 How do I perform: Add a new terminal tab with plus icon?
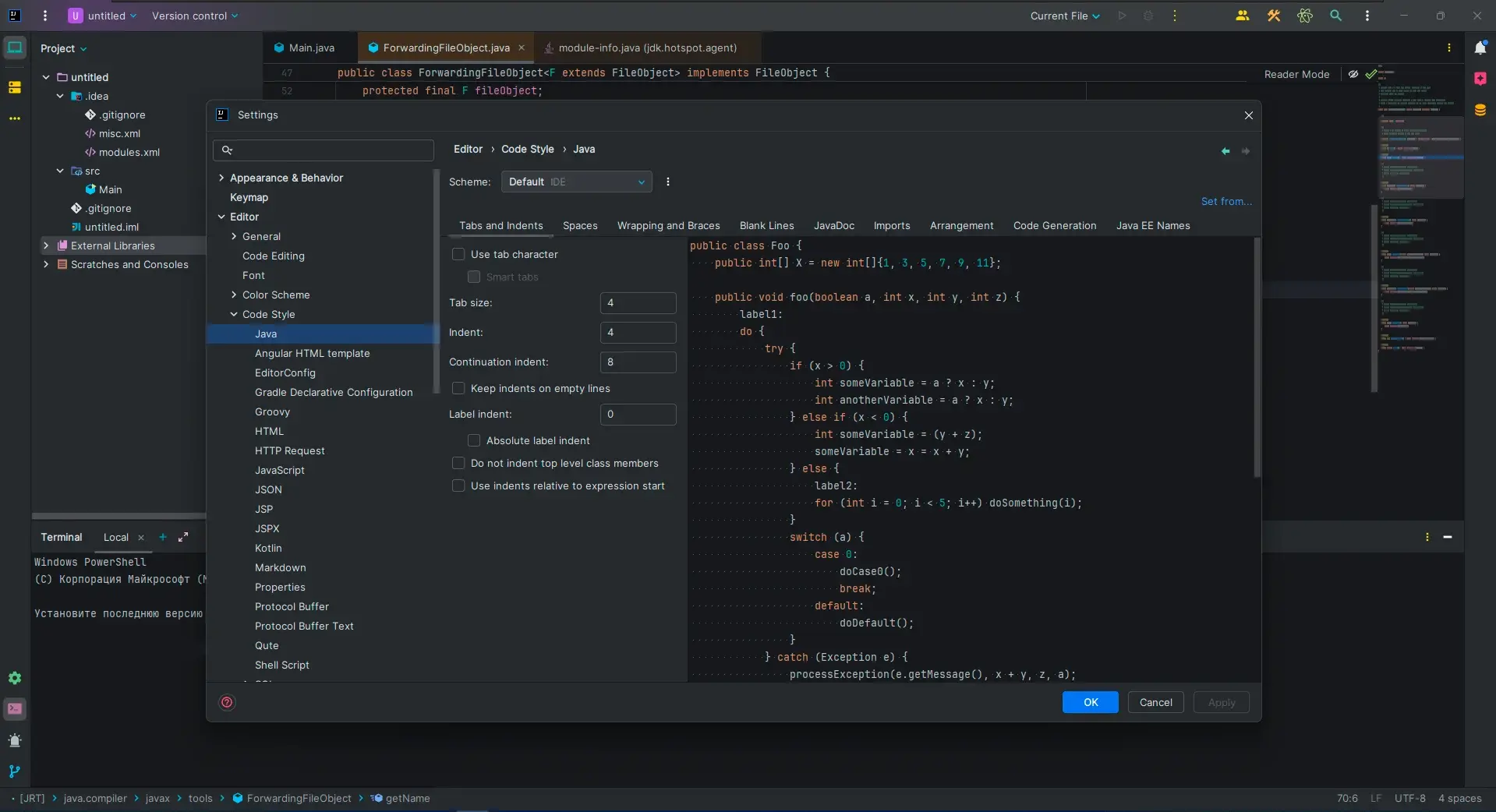click(163, 537)
